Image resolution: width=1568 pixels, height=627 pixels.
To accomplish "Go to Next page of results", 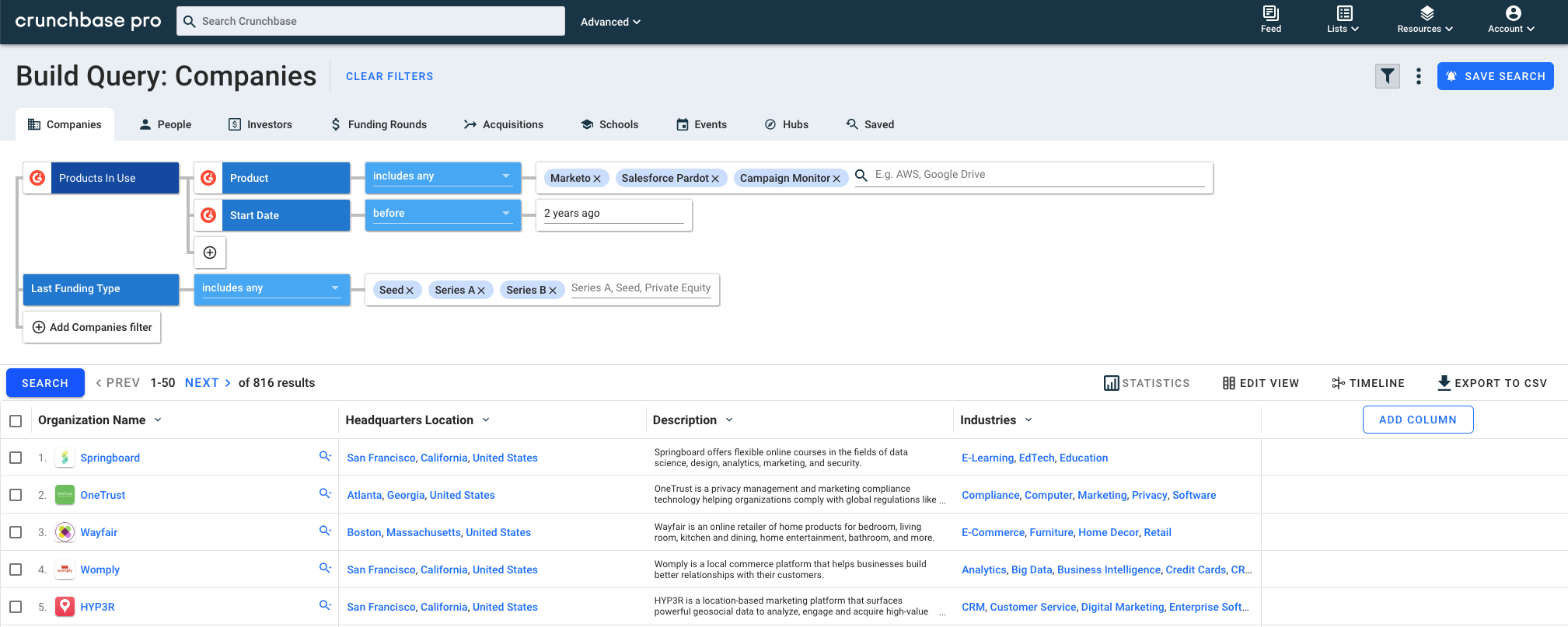I will (x=208, y=383).
